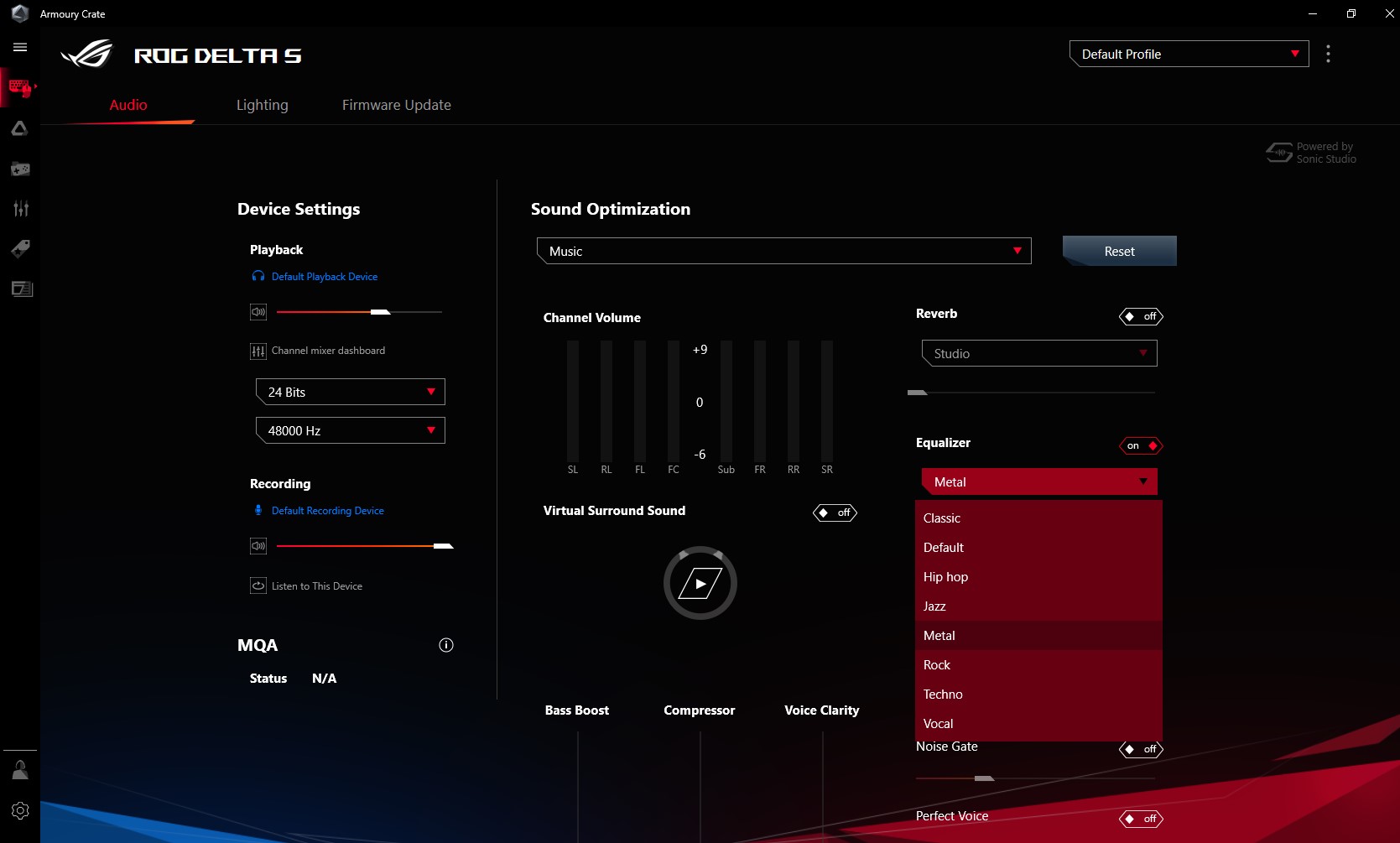Open News icon in sidebar

point(20,289)
